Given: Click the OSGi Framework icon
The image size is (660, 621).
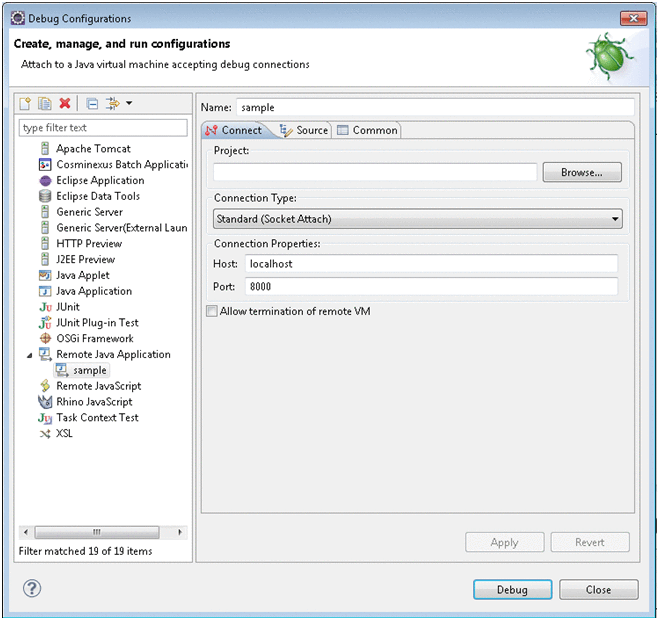Looking at the screenshot, I should 45,338.
